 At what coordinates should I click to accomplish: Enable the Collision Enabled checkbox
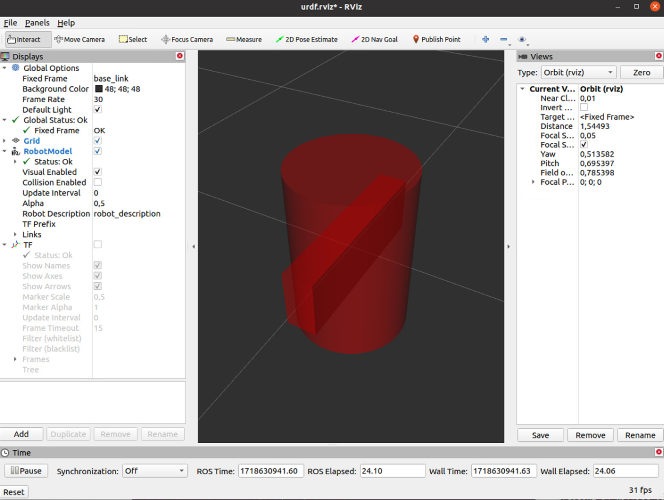[x=98, y=182]
